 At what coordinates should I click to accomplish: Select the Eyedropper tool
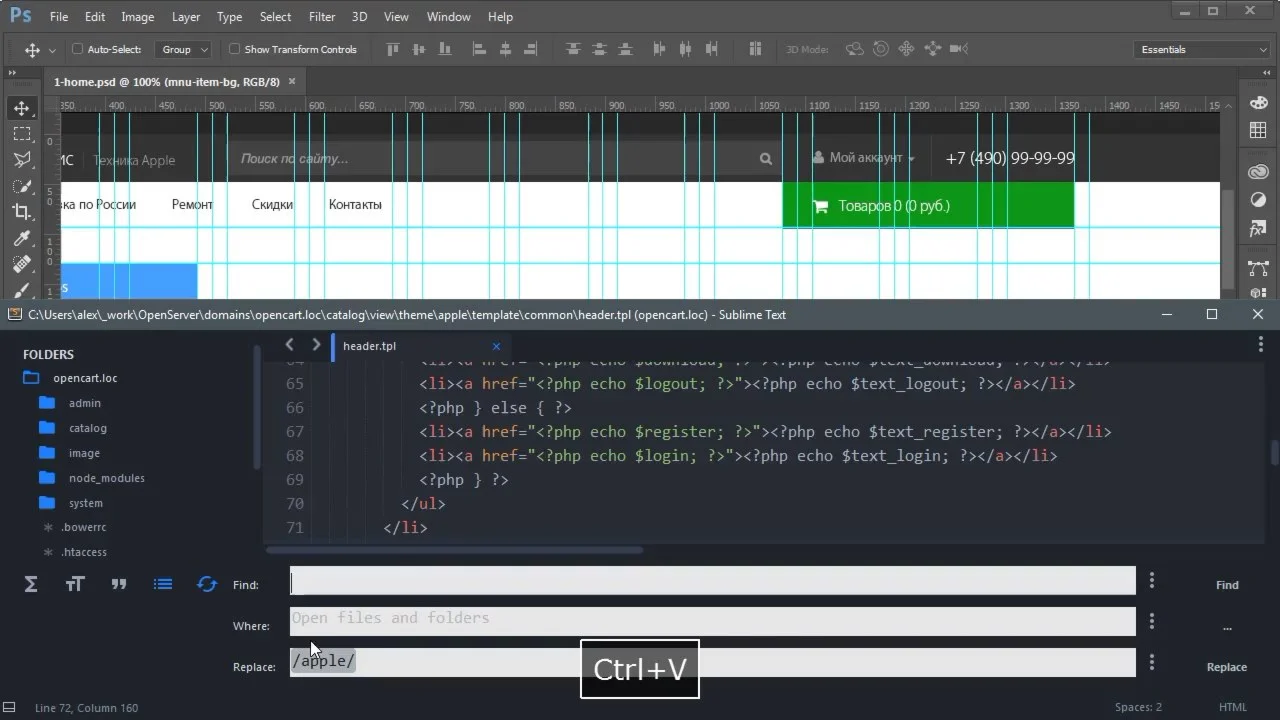(21, 238)
